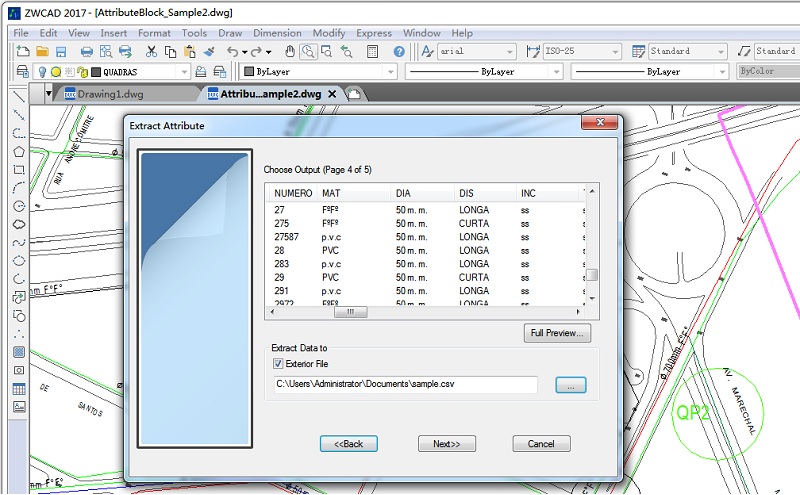Click the gray swatch beside QUADRAS
The width and height of the screenshot is (800, 495).
(96, 72)
